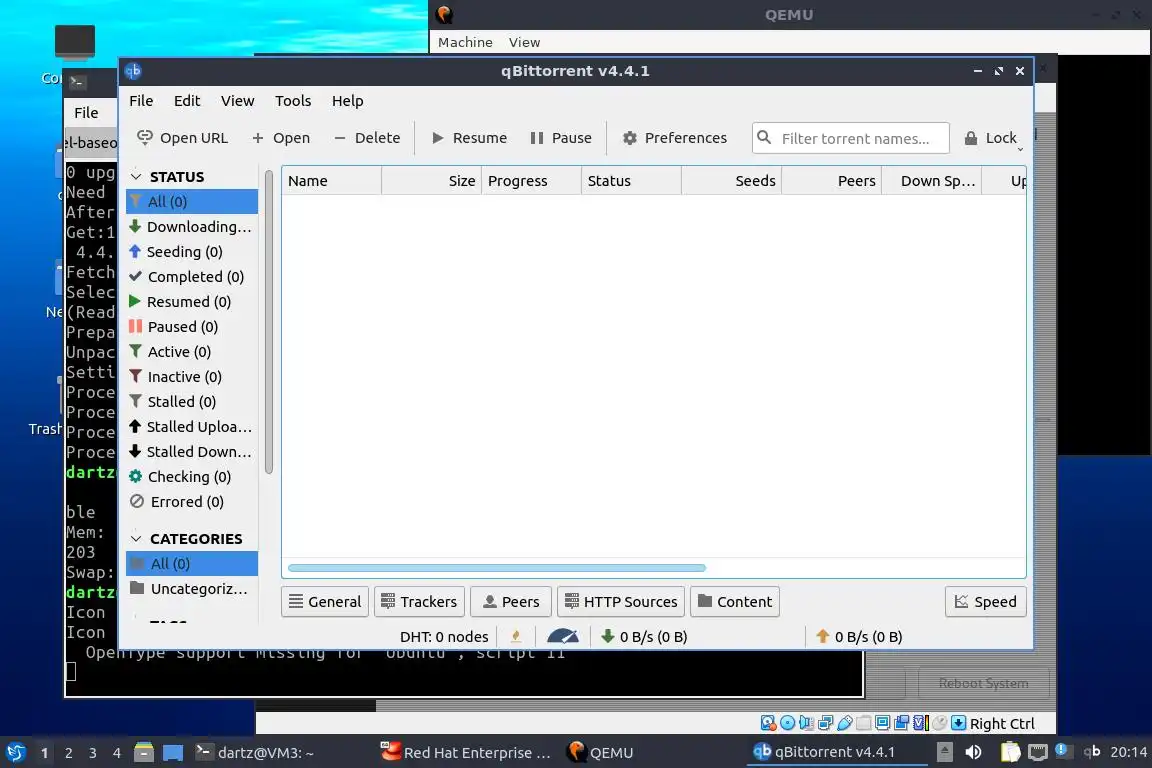The height and width of the screenshot is (768, 1152).
Task: Add a torrent file with Open button
Action: [281, 138]
